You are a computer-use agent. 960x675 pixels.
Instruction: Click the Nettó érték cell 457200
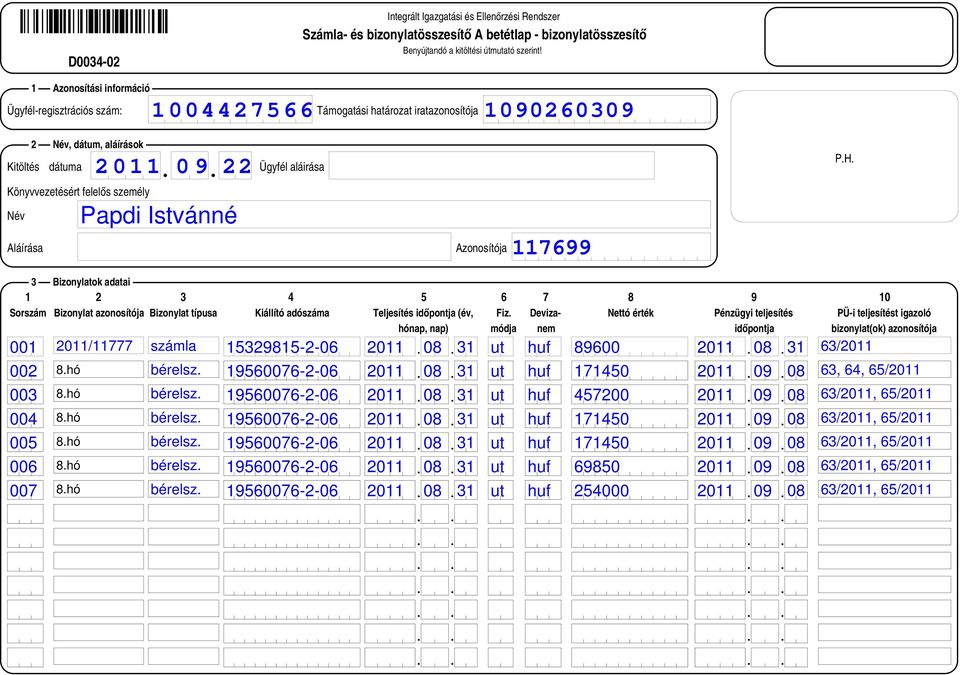coord(629,394)
